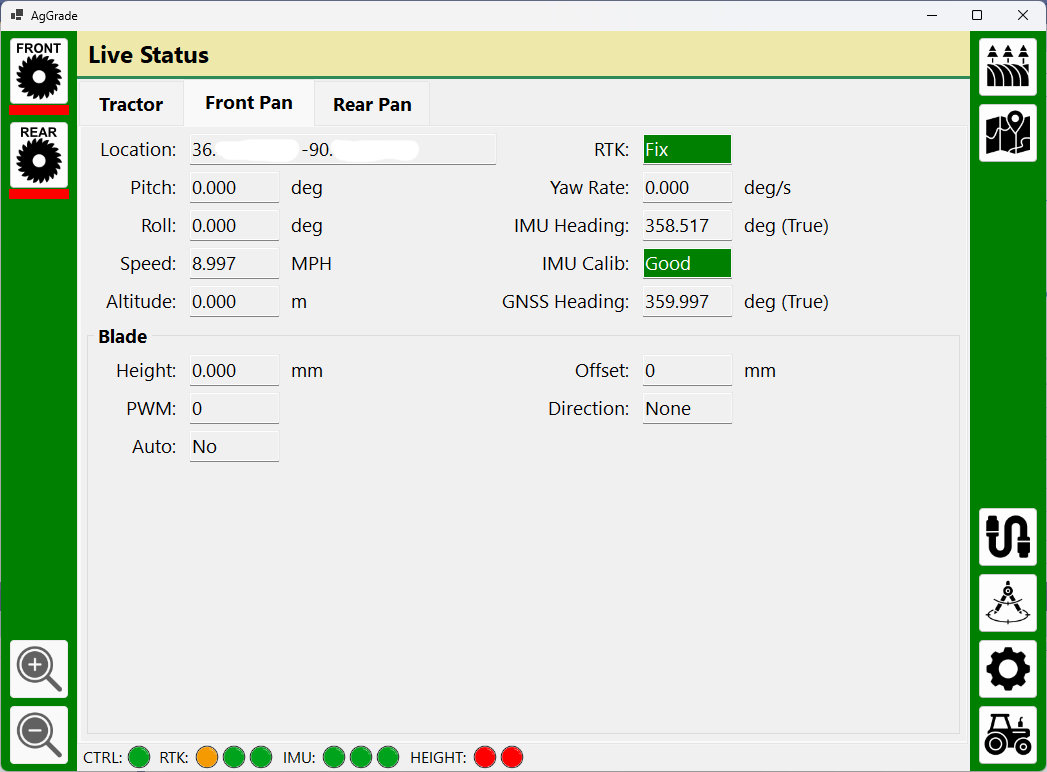This screenshot has width=1047, height=772.
Task: Select the Rear Pan tab
Action: pyautogui.click(x=372, y=104)
